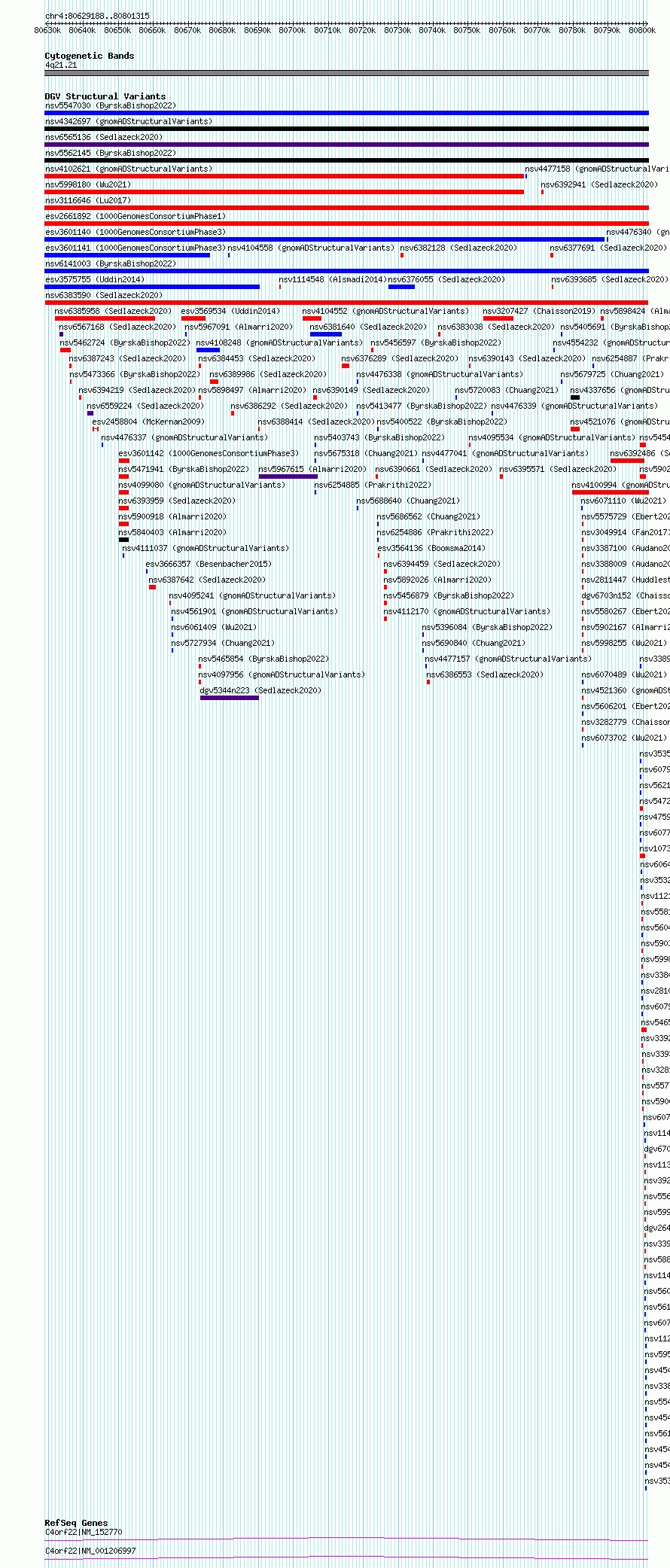Select nsv6071110 (Wu2021) label

(624, 501)
